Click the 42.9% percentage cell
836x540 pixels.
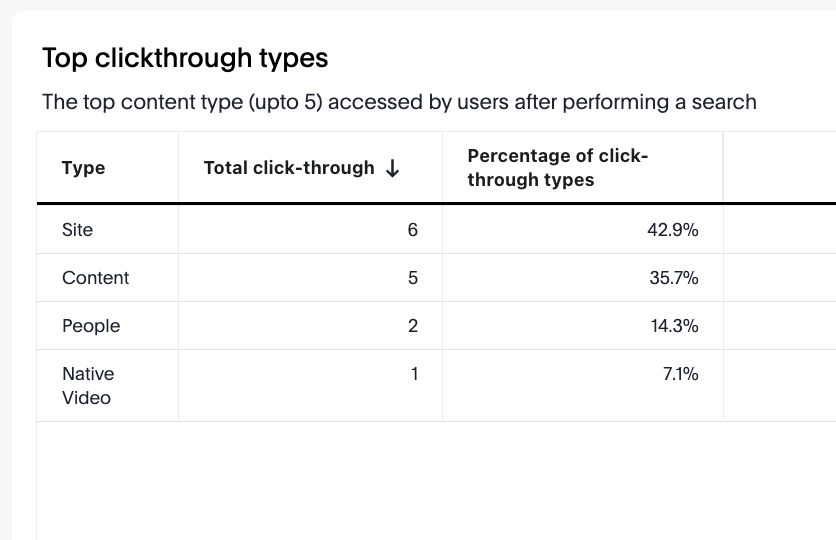(x=673, y=230)
